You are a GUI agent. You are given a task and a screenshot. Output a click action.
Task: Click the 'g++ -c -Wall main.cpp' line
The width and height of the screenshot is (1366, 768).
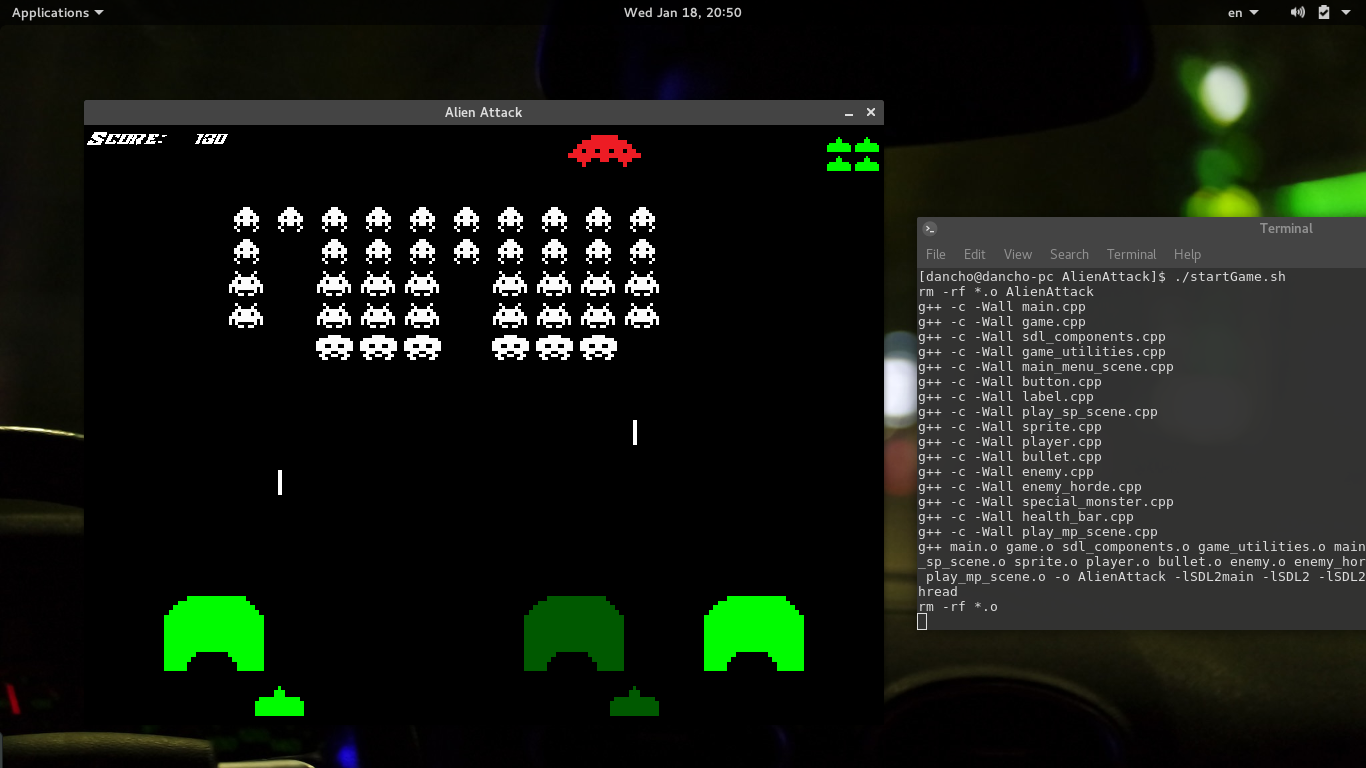coord(1002,307)
